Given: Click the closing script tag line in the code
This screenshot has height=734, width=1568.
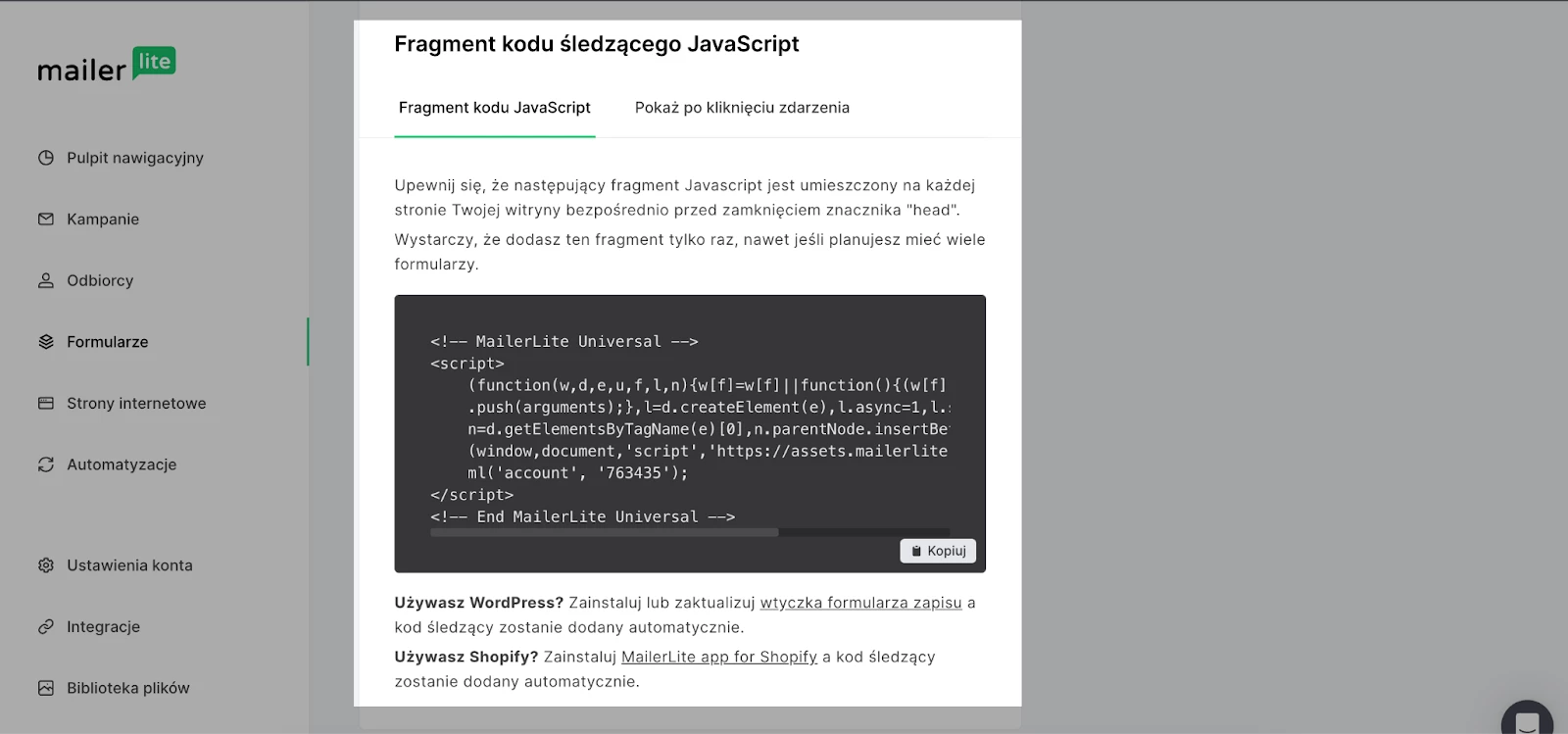Looking at the screenshot, I should point(471,495).
